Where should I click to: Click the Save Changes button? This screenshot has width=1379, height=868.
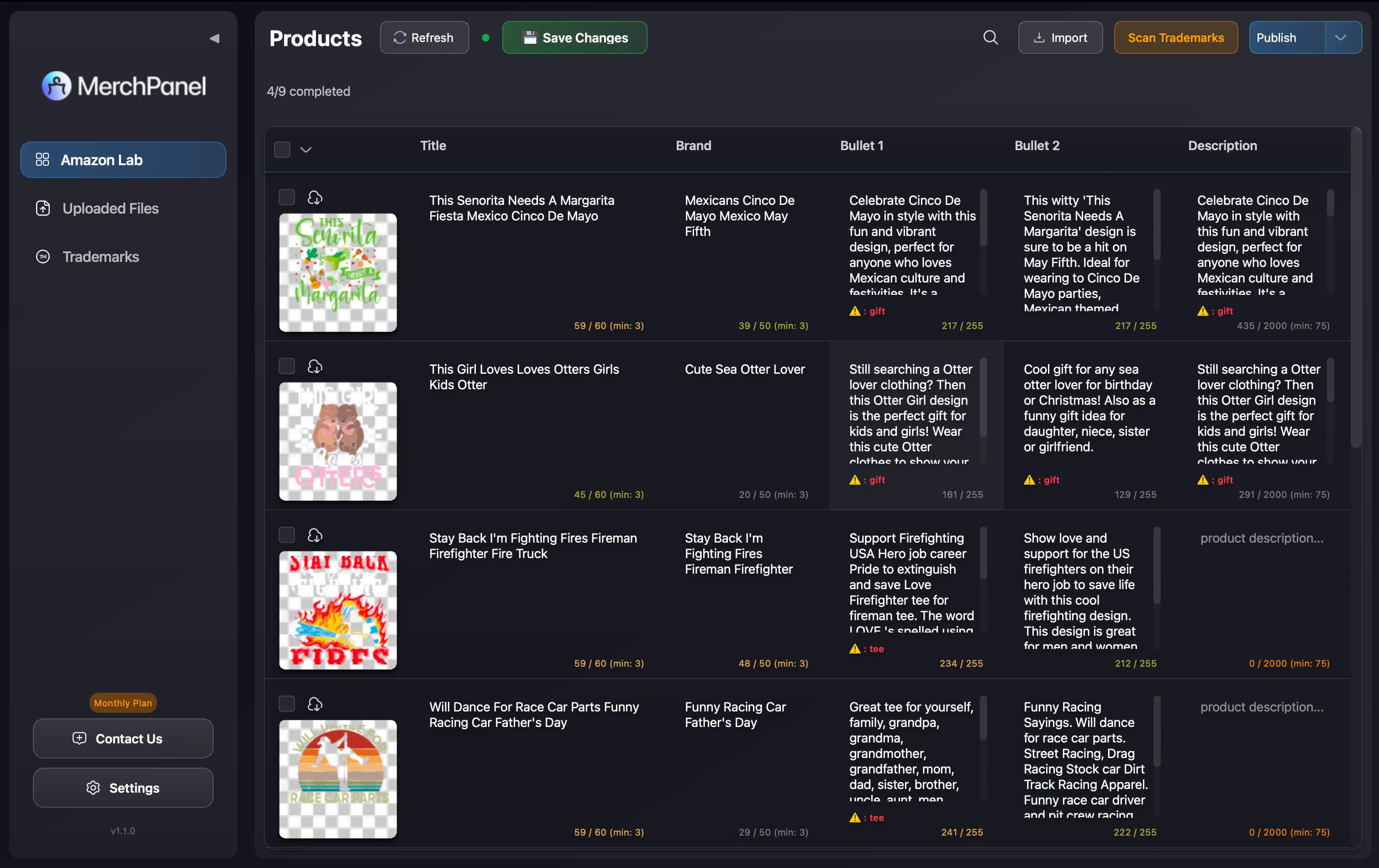(574, 38)
